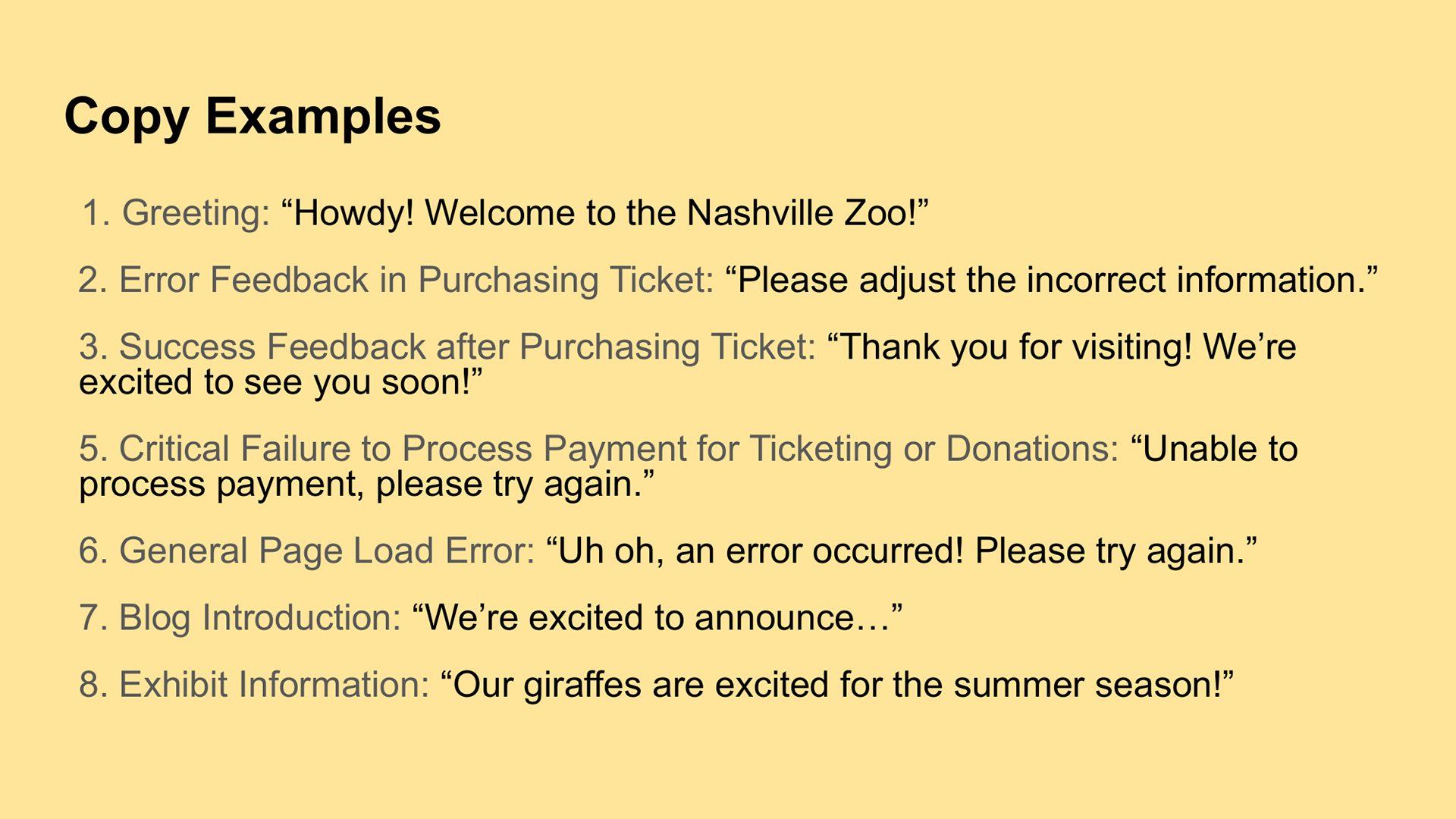Click 'Please adjust the incorrect information.' text
Screen dimensions: 1456x819
[1052, 280]
